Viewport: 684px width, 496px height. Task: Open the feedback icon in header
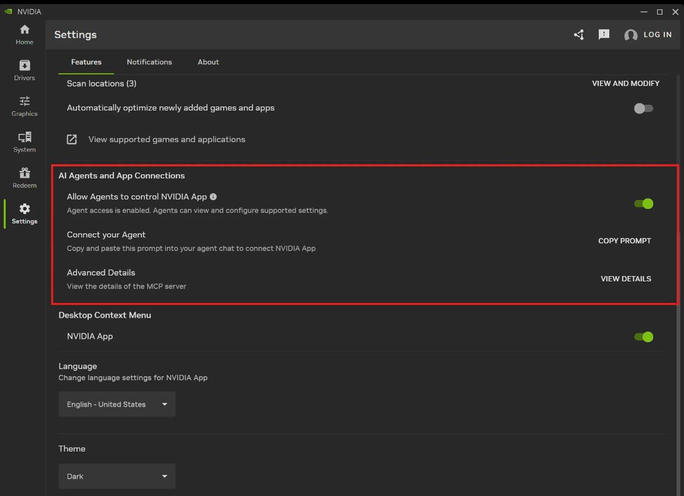click(x=604, y=34)
